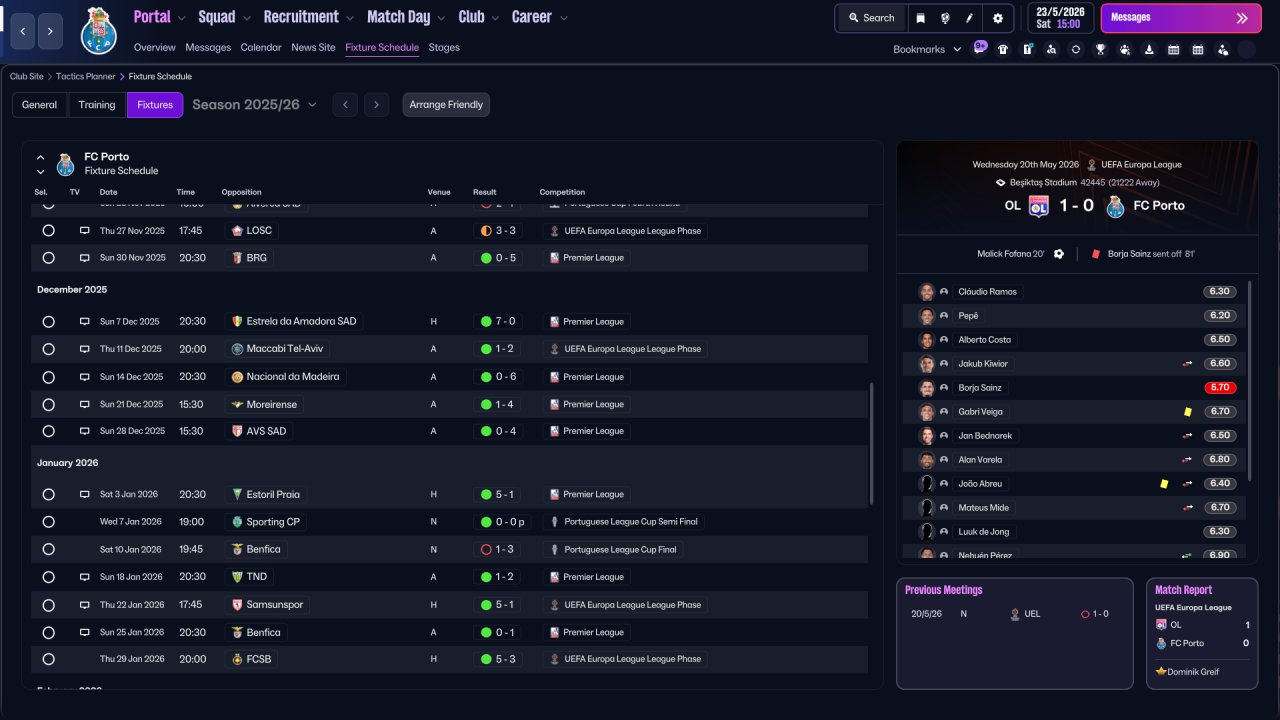1280x720 pixels.
Task: Click the circular refresh icon in bookmarks bar
Action: point(1076,49)
